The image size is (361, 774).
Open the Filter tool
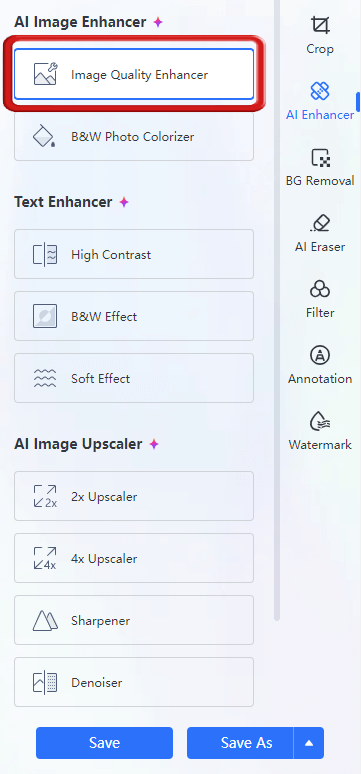click(x=320, y=299)
